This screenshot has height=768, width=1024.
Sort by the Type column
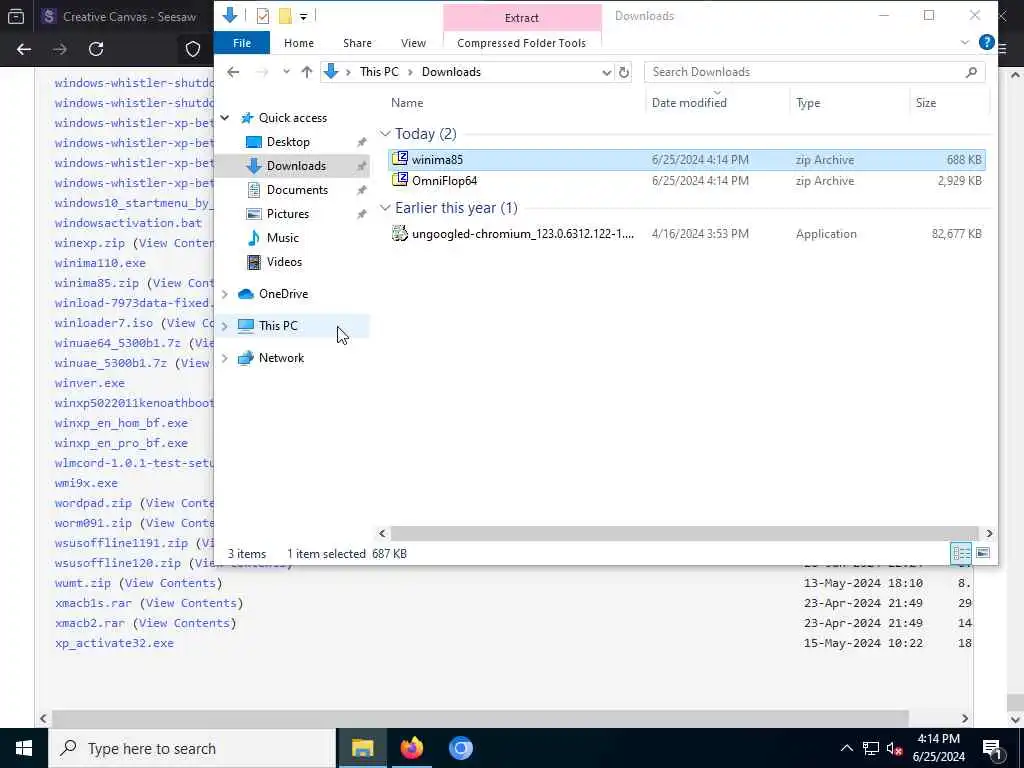[808, 103]
